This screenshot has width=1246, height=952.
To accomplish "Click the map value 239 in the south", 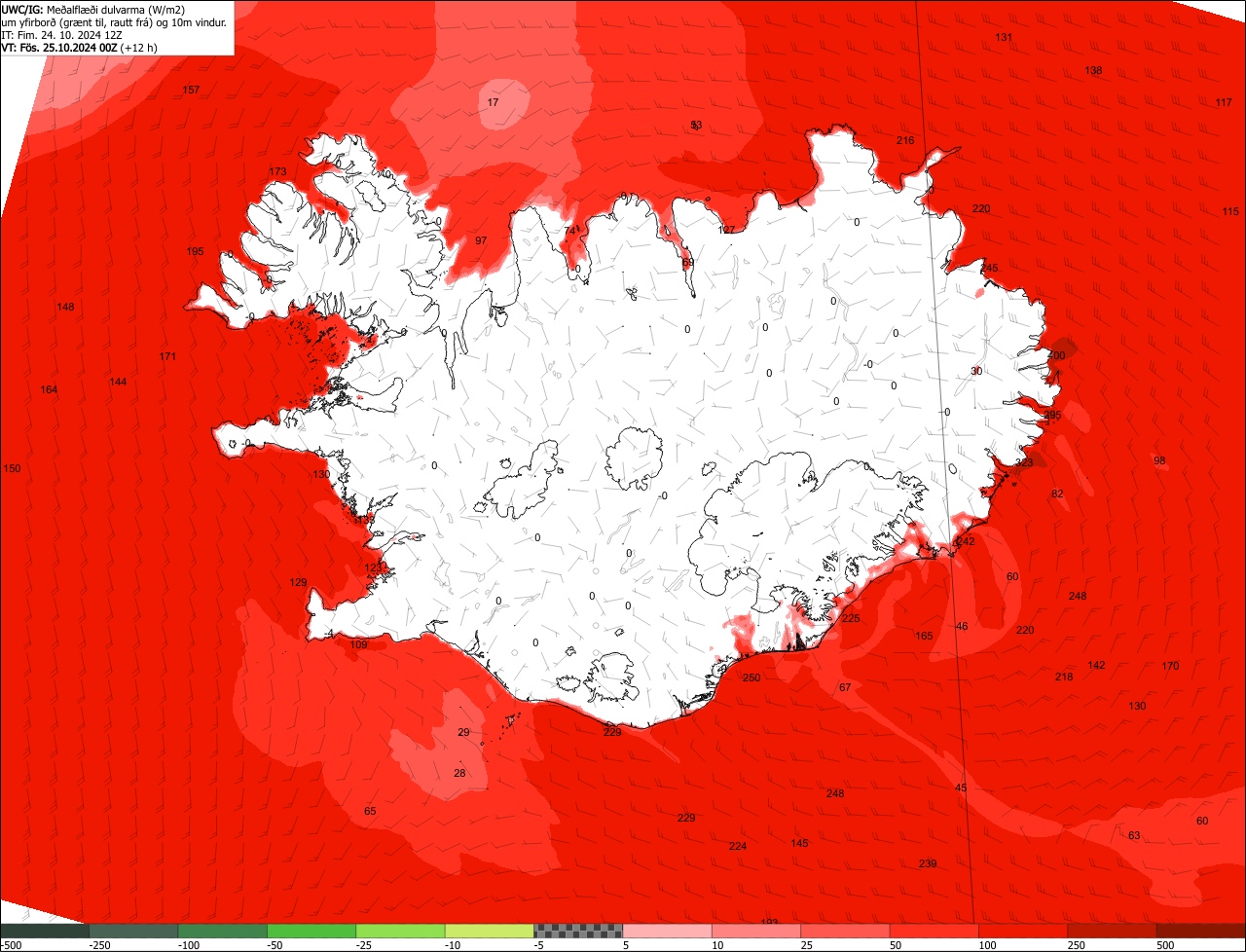I will point(928,863).
